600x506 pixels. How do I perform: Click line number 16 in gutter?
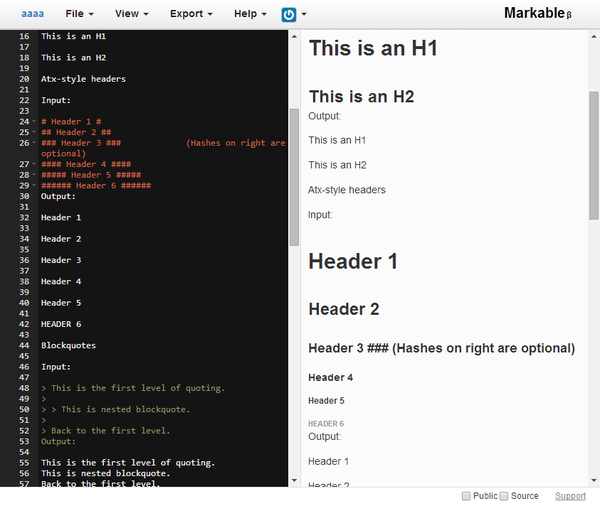(x=24, y=36)
